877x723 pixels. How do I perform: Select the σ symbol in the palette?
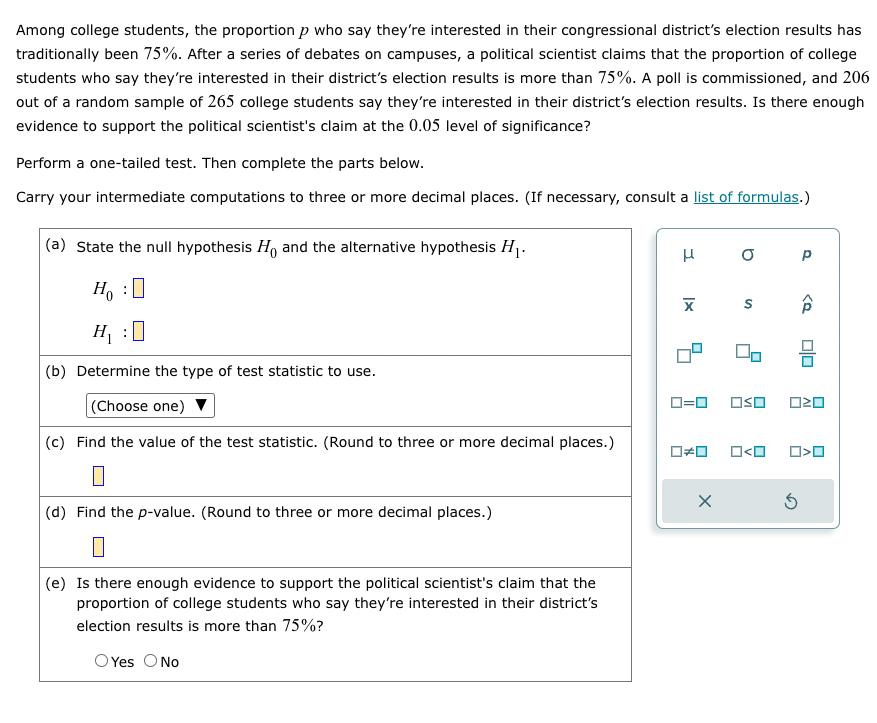tap(748, 254)
